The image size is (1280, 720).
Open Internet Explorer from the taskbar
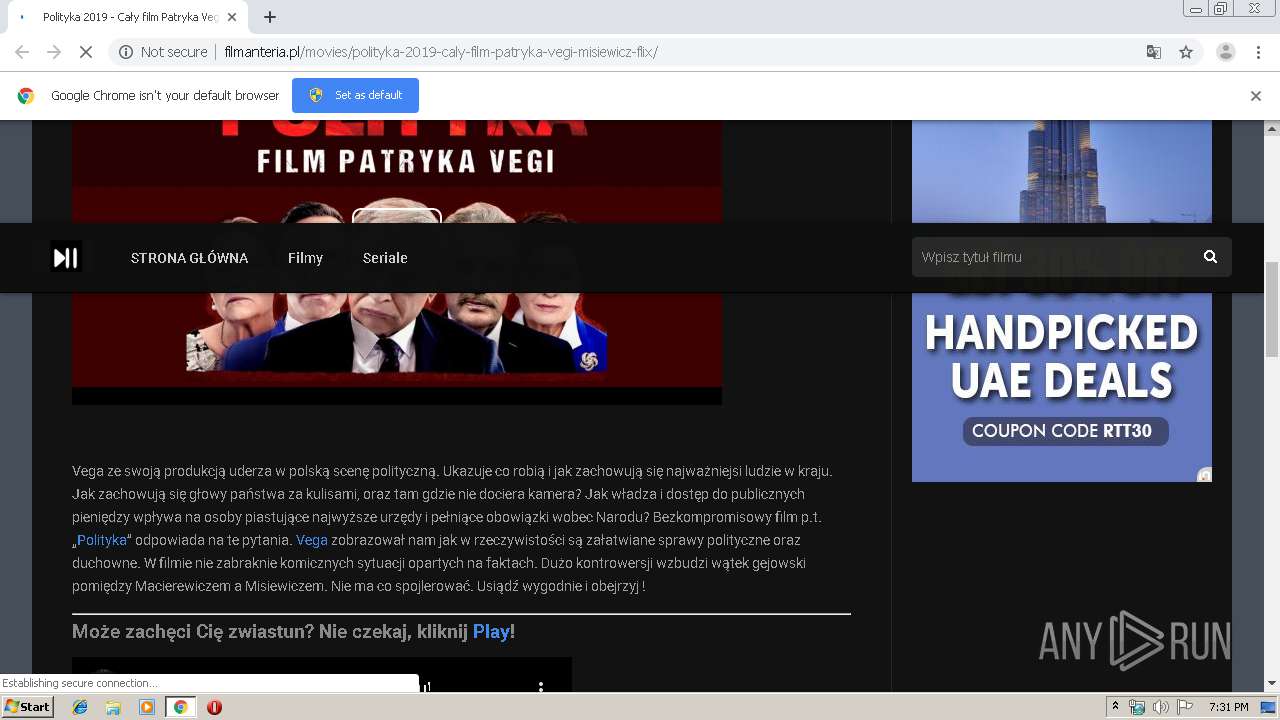[80, 707]
